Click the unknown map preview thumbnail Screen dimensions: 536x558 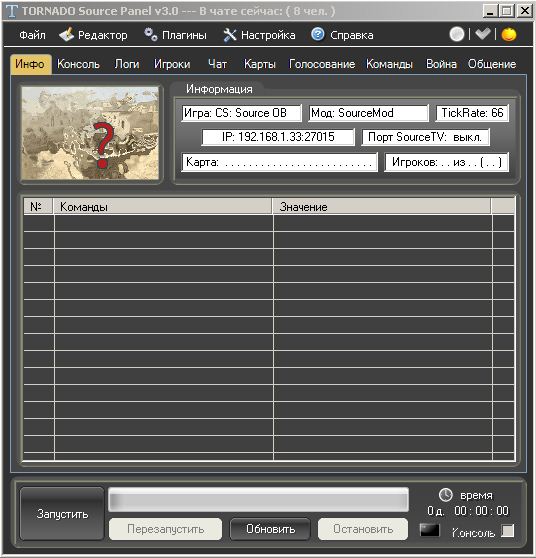pos(90,133)
